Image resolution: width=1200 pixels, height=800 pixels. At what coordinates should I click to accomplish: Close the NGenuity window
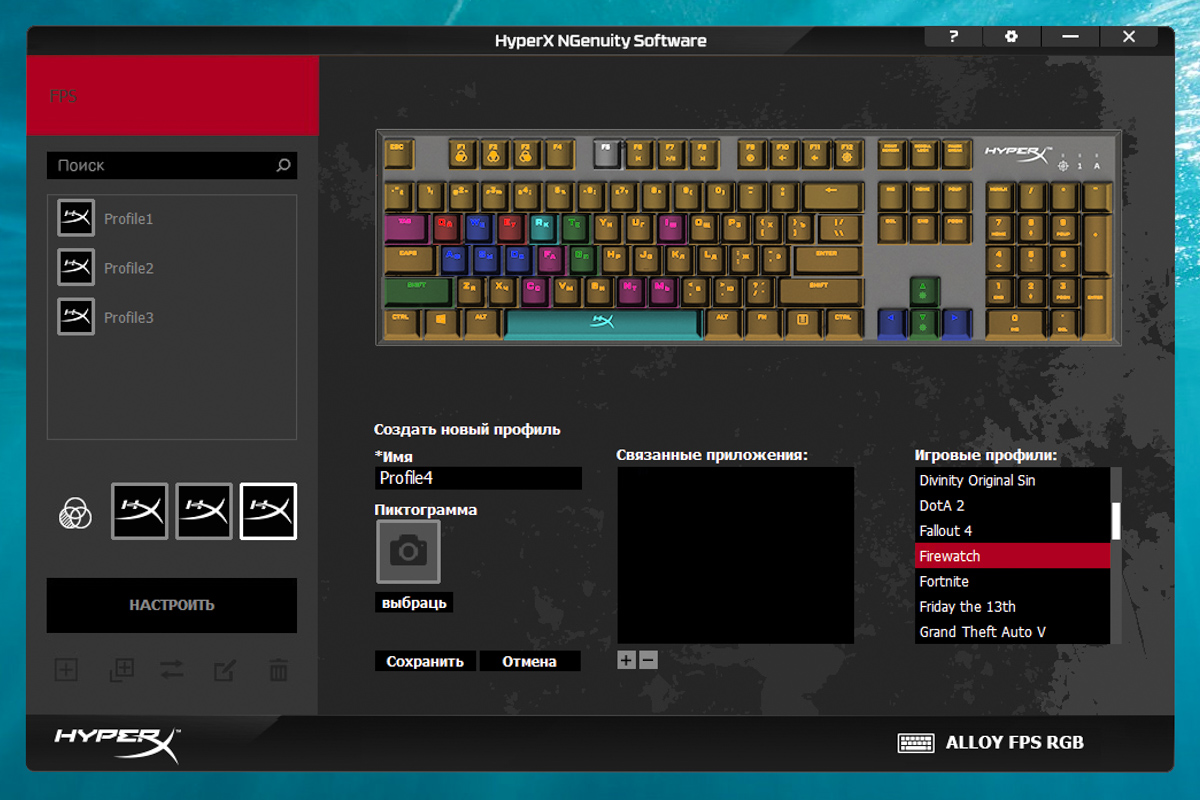point(1129,37)
